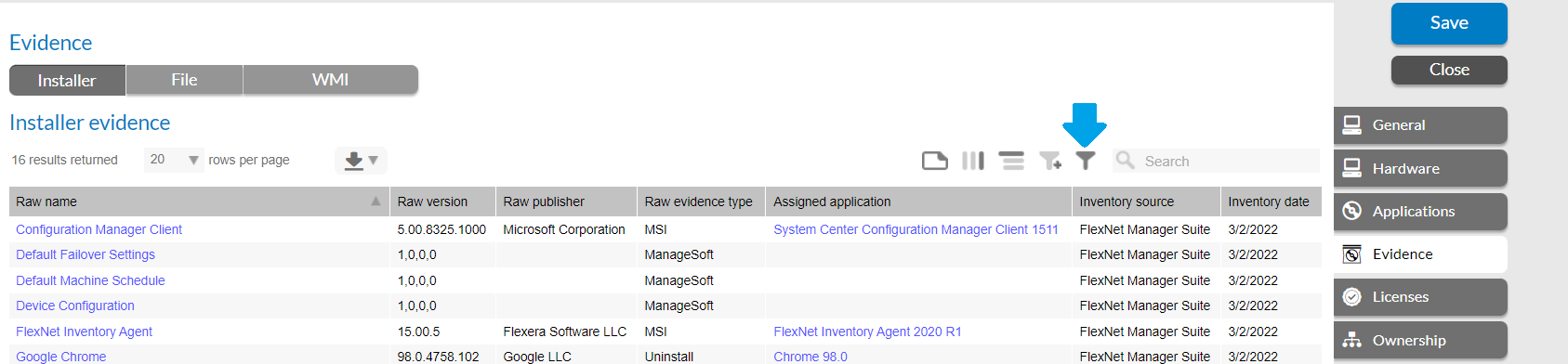Select the 5.00.8325.1000 version cell

441,229
